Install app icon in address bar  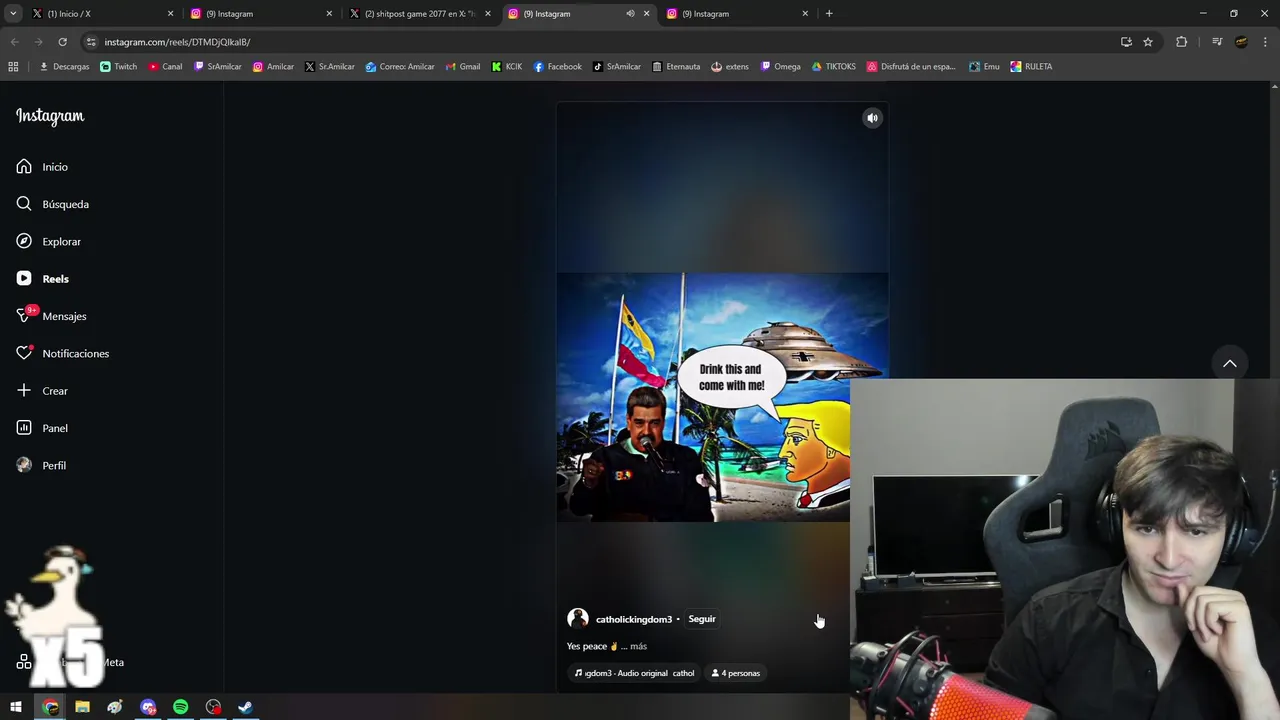(x=1126, y=42)
